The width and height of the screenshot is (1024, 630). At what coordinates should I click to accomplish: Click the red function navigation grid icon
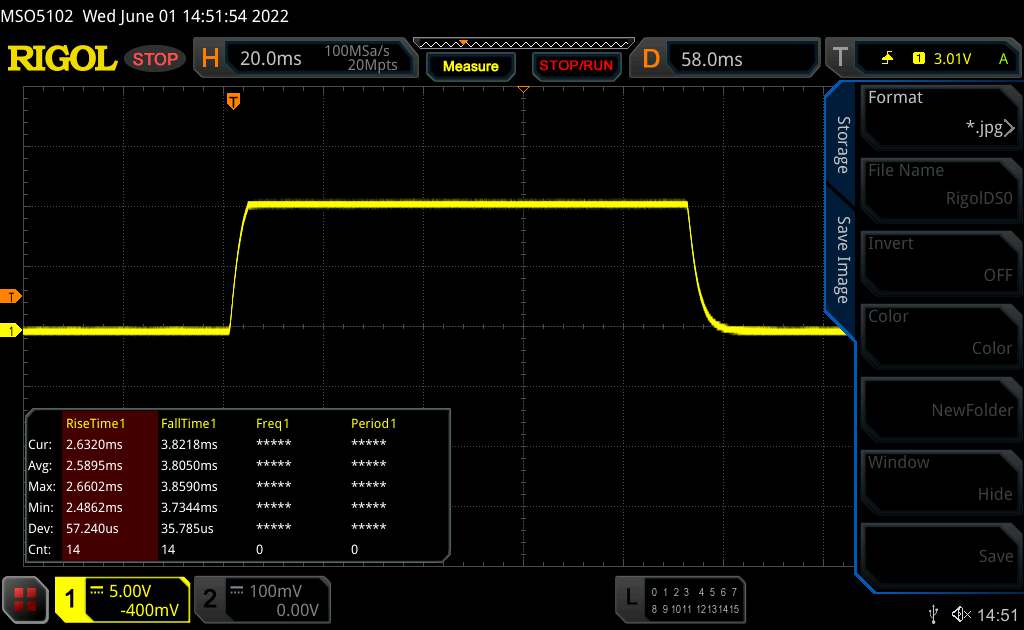pyautogui.click(x=25, y=599)
